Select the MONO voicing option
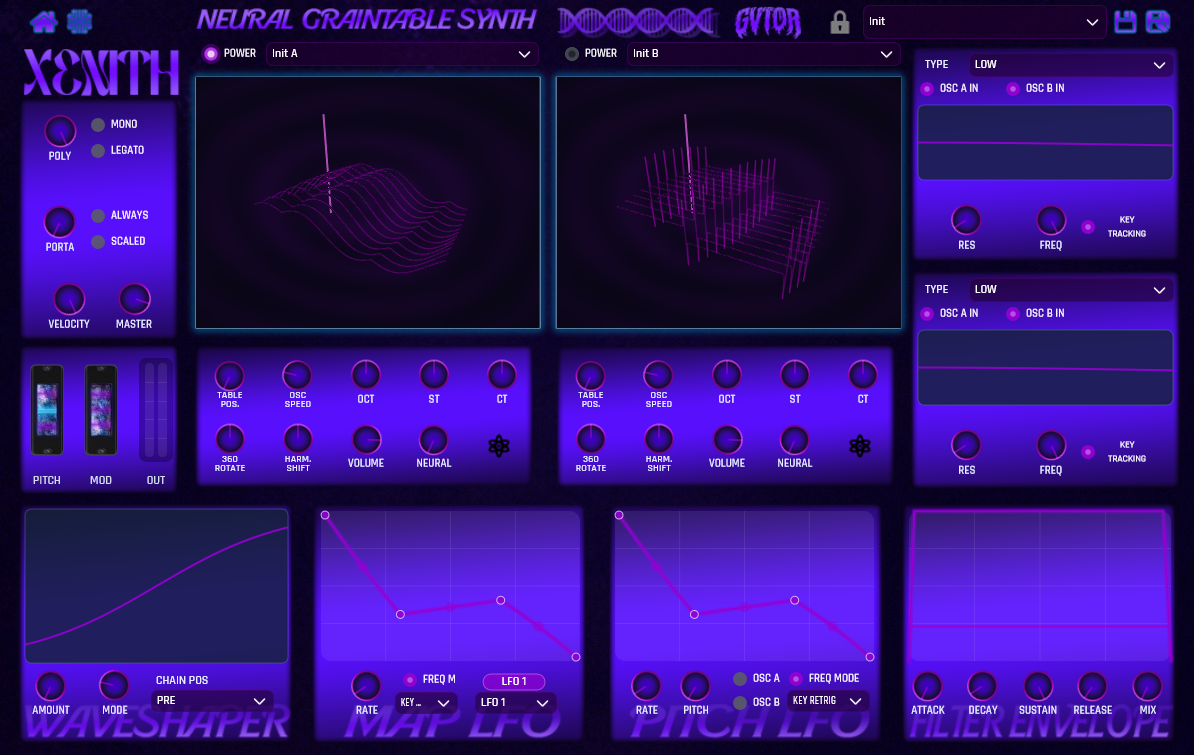 [97, 124]
